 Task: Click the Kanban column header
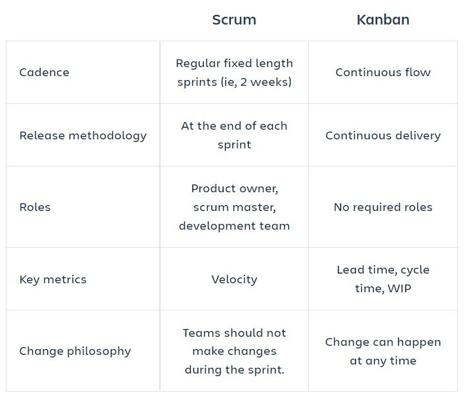tap(383, 20)
